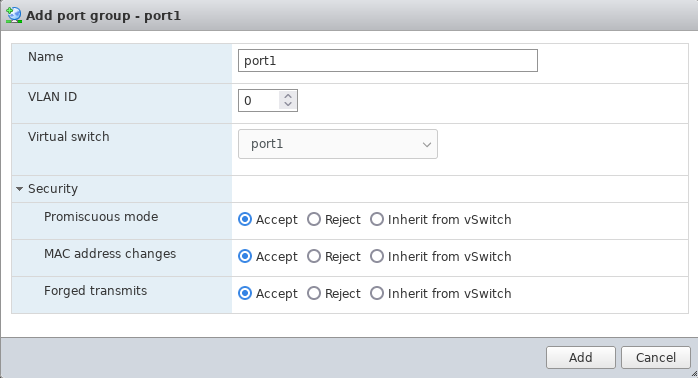Click the Promiscuous mode label

click(101, 217)
